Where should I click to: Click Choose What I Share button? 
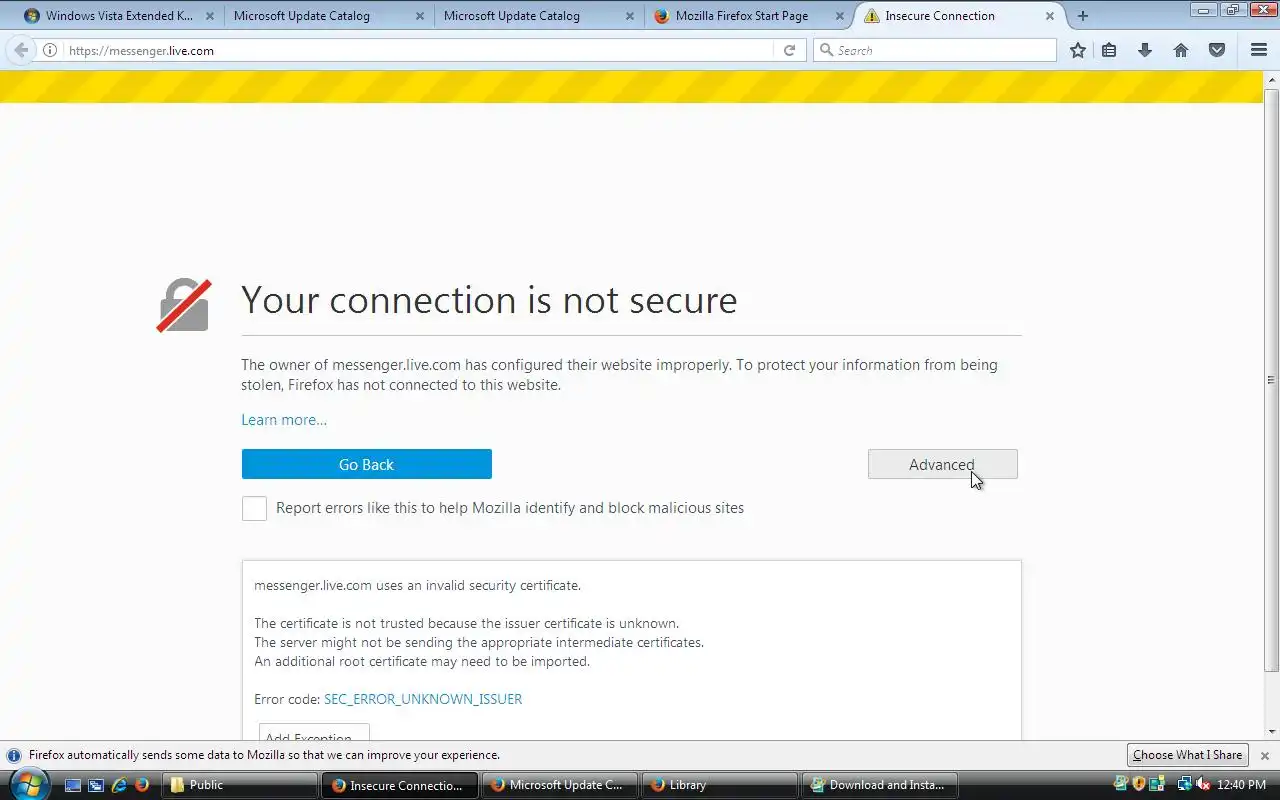pyautogui.click(x=1187, y=755)
